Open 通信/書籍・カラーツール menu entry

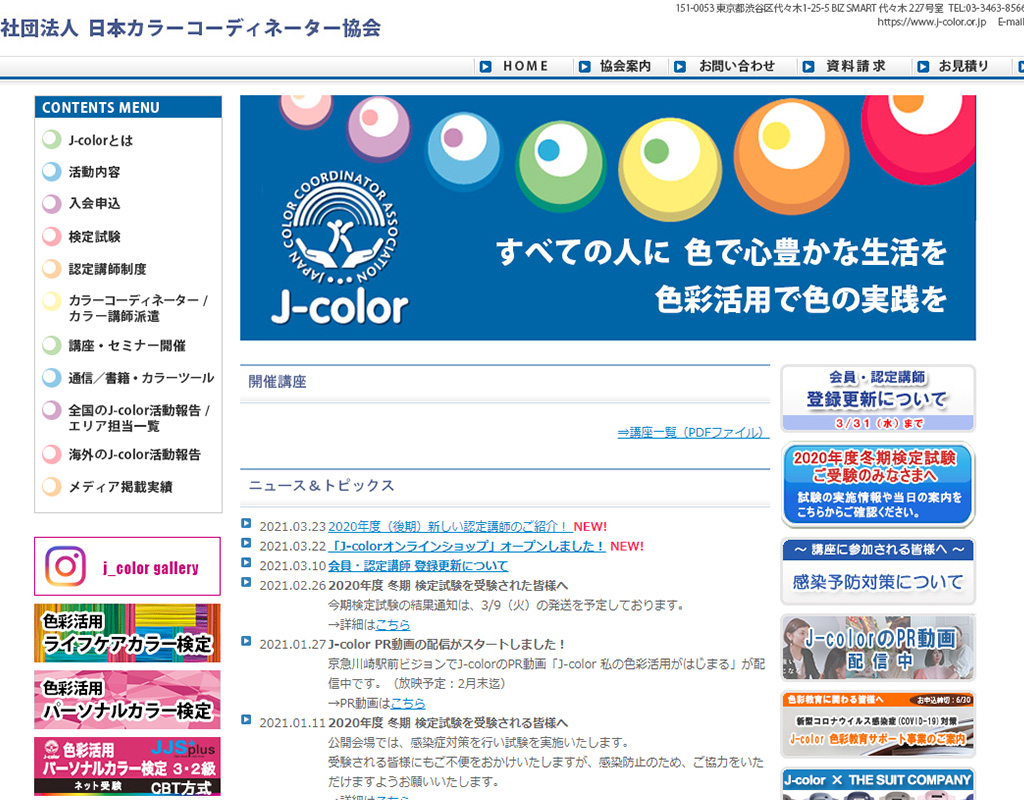pos(141,377)
